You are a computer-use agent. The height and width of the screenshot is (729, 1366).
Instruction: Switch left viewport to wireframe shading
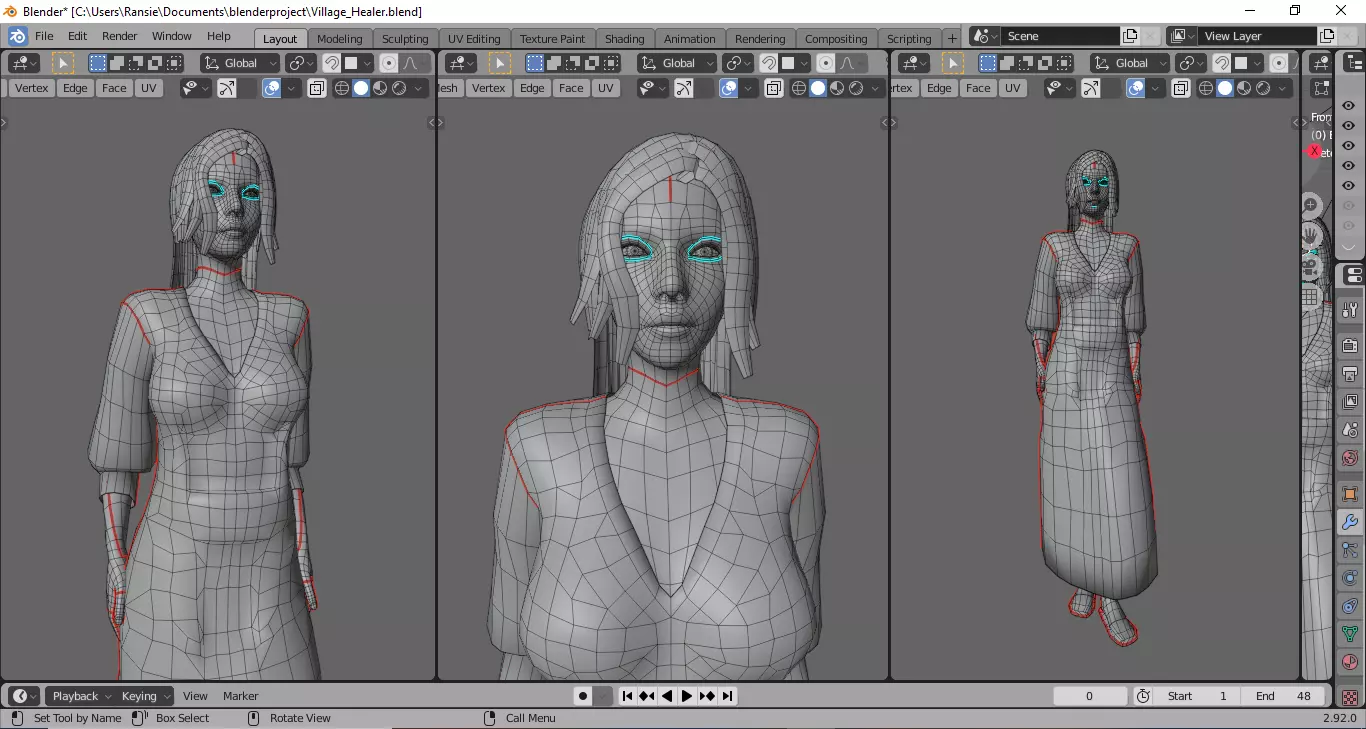[x=342, y=88]
